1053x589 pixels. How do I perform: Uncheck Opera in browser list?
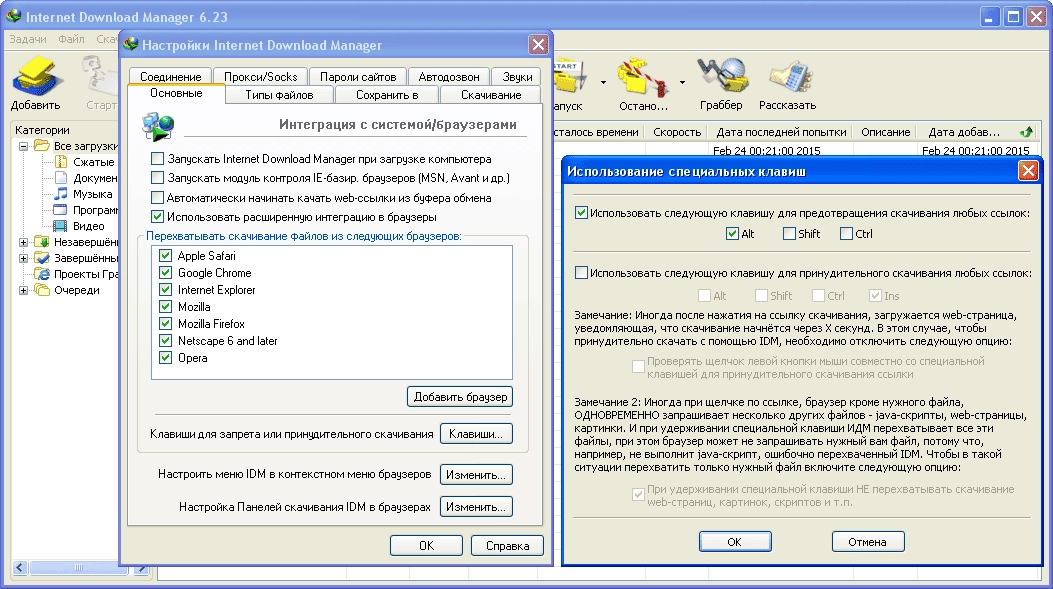coord(165,358)
